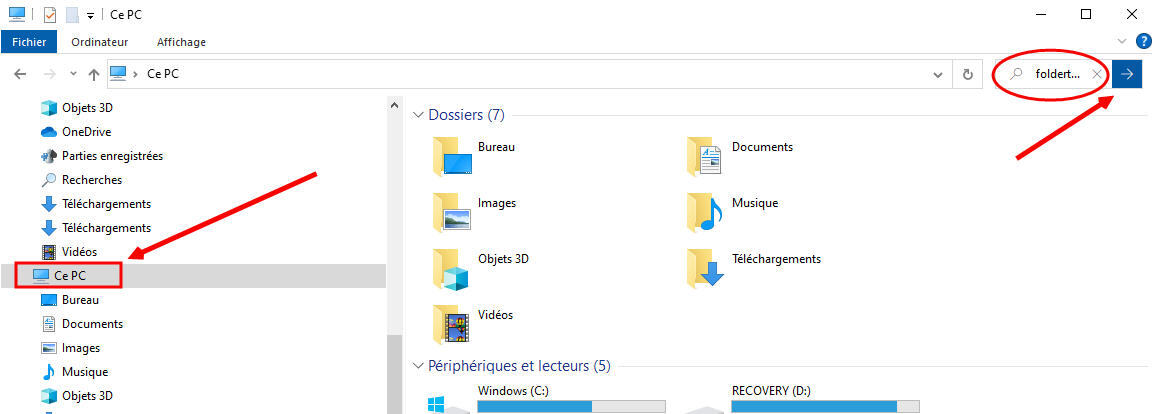This screenshot has height=414, width=1152.
Task: Click the navigation pane scrollbar thumb
Action: click(395, 374)
